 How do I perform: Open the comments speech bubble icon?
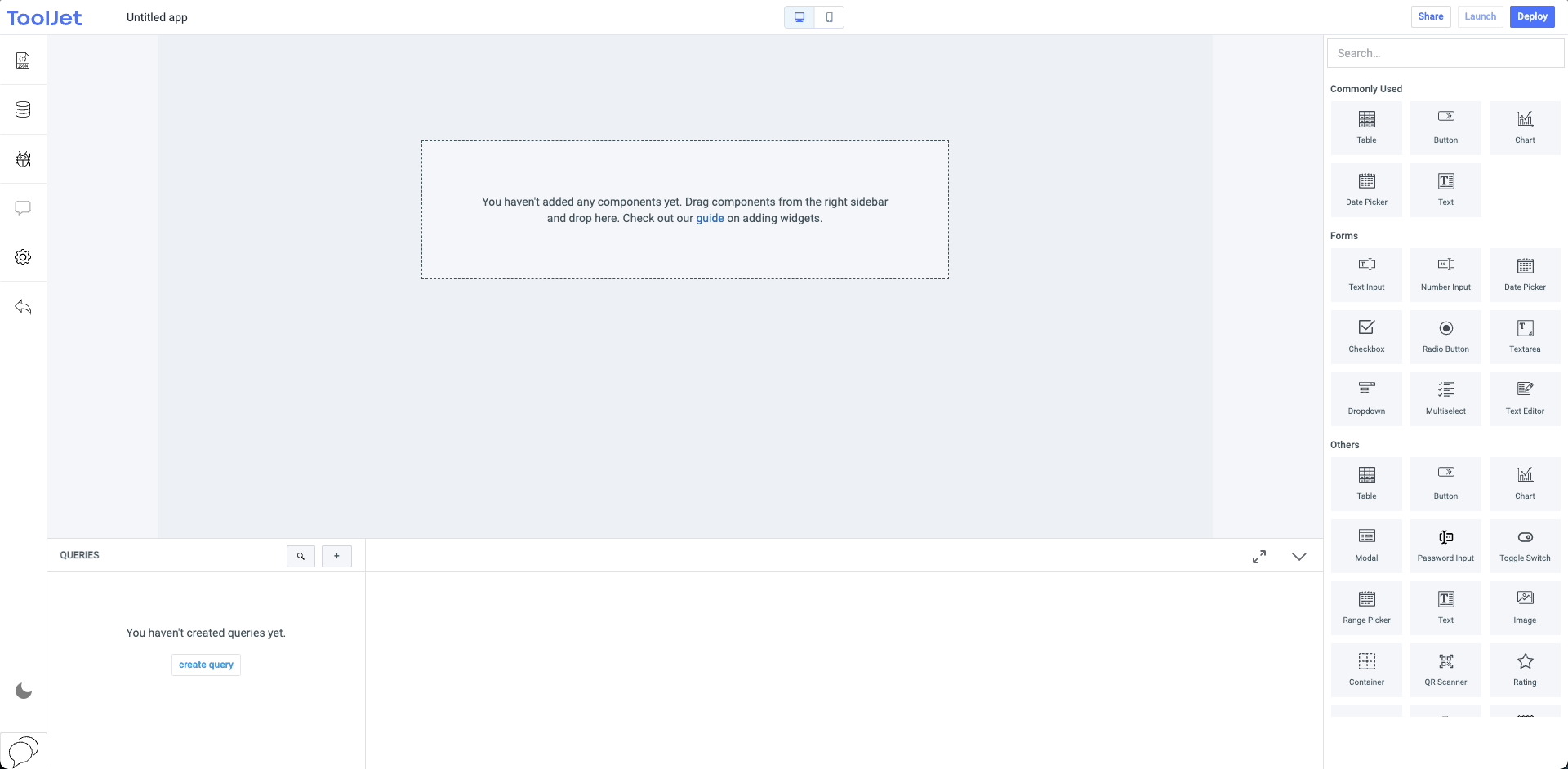point(23,208)
